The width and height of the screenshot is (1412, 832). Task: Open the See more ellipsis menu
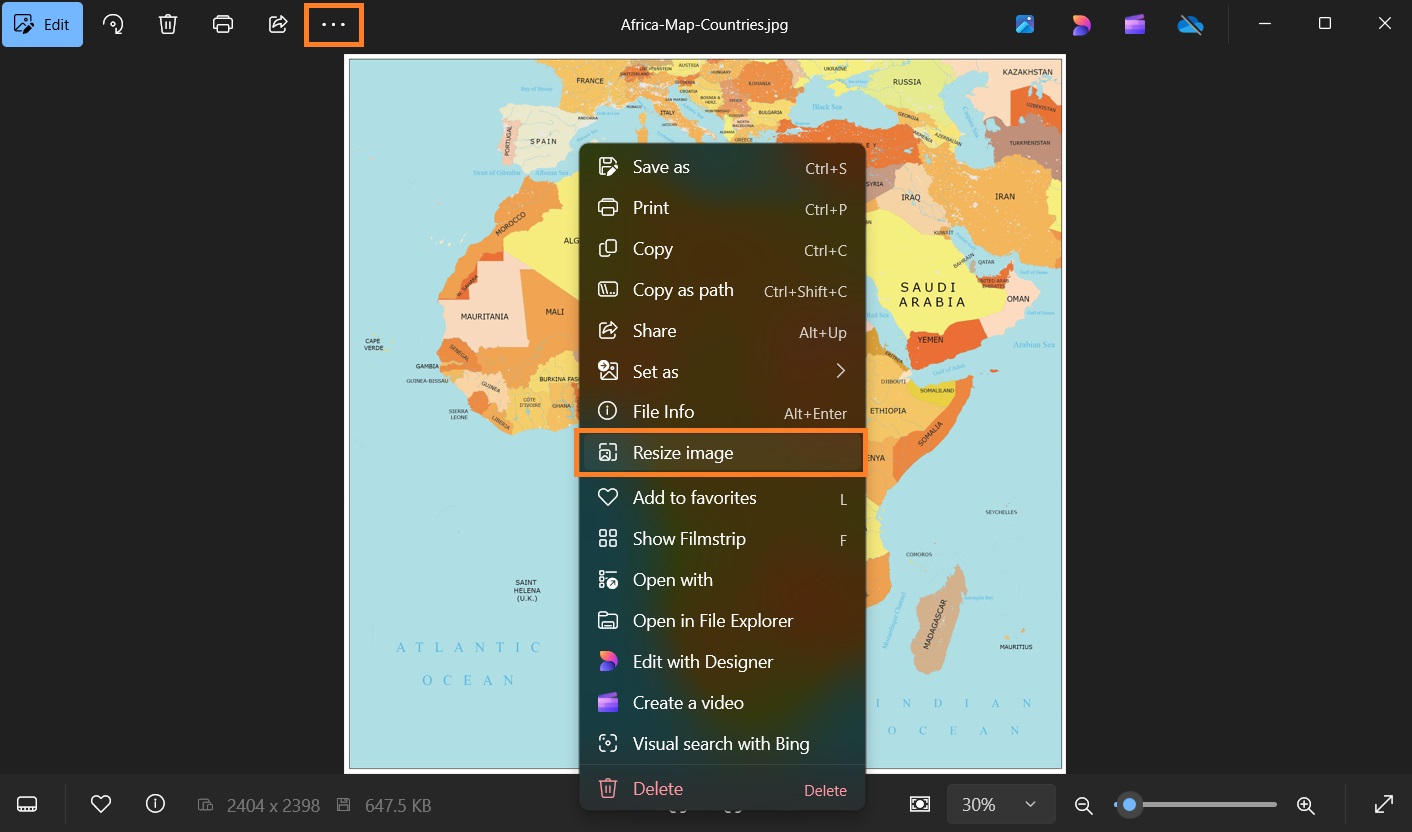click(333, 24)
